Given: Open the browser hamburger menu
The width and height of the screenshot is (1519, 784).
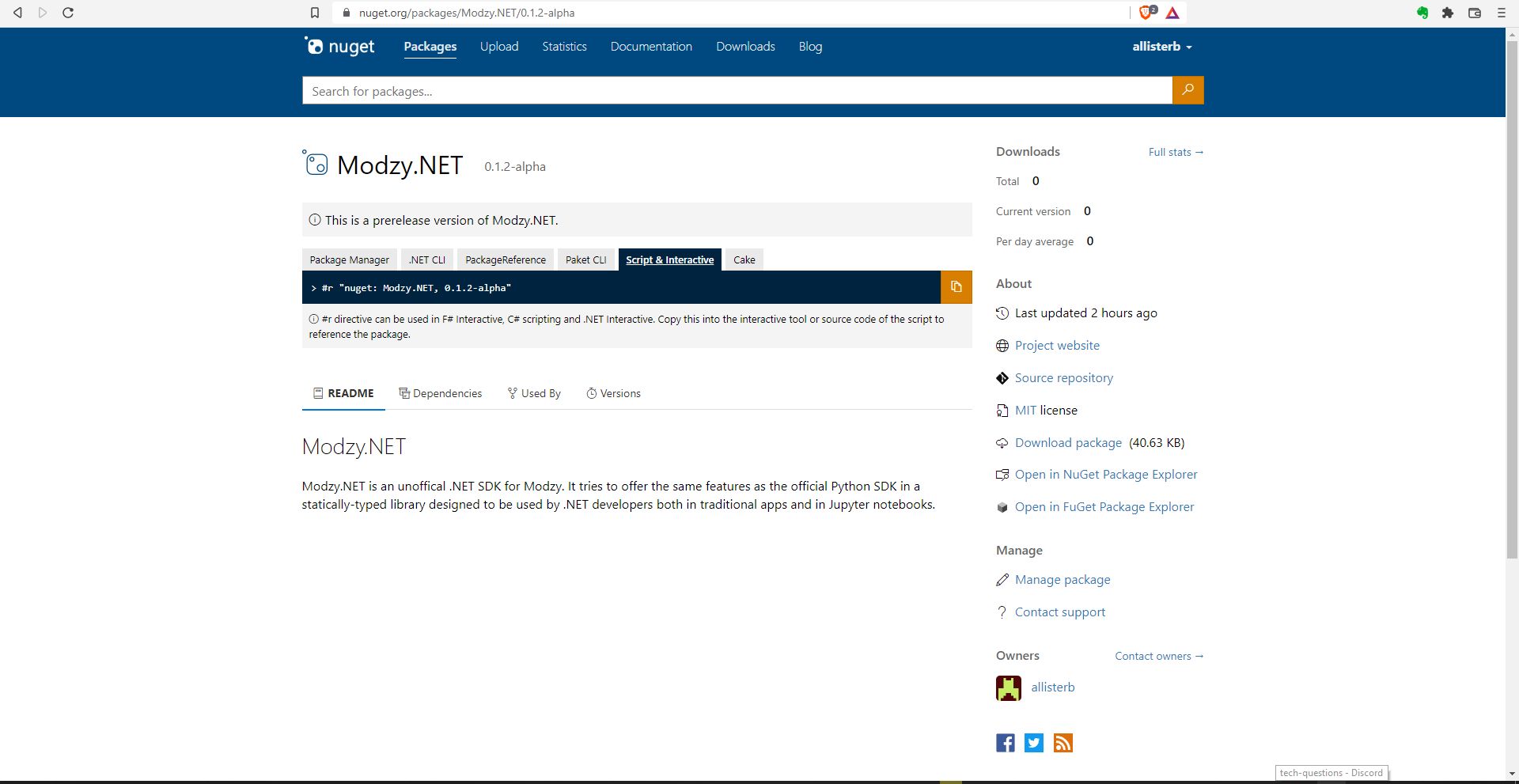Looking at the screenshot, I should tap(1501, 13).
